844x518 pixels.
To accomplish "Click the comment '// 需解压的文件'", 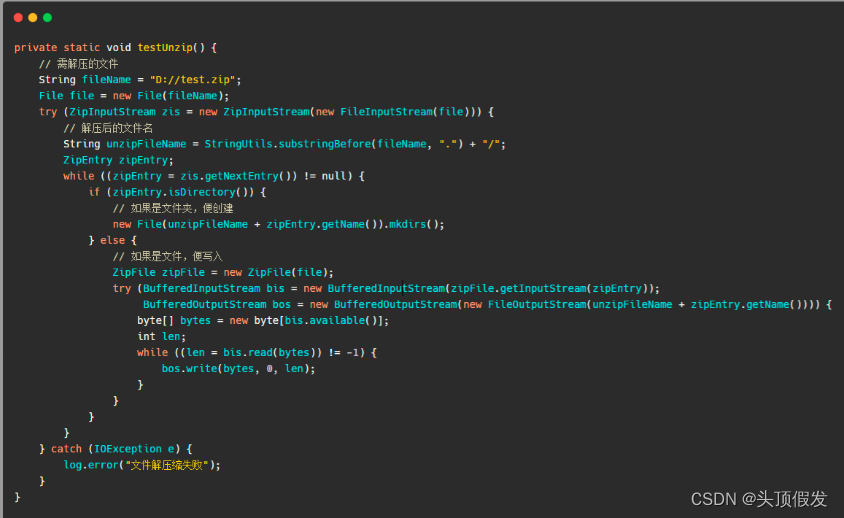I will [79, 64].
